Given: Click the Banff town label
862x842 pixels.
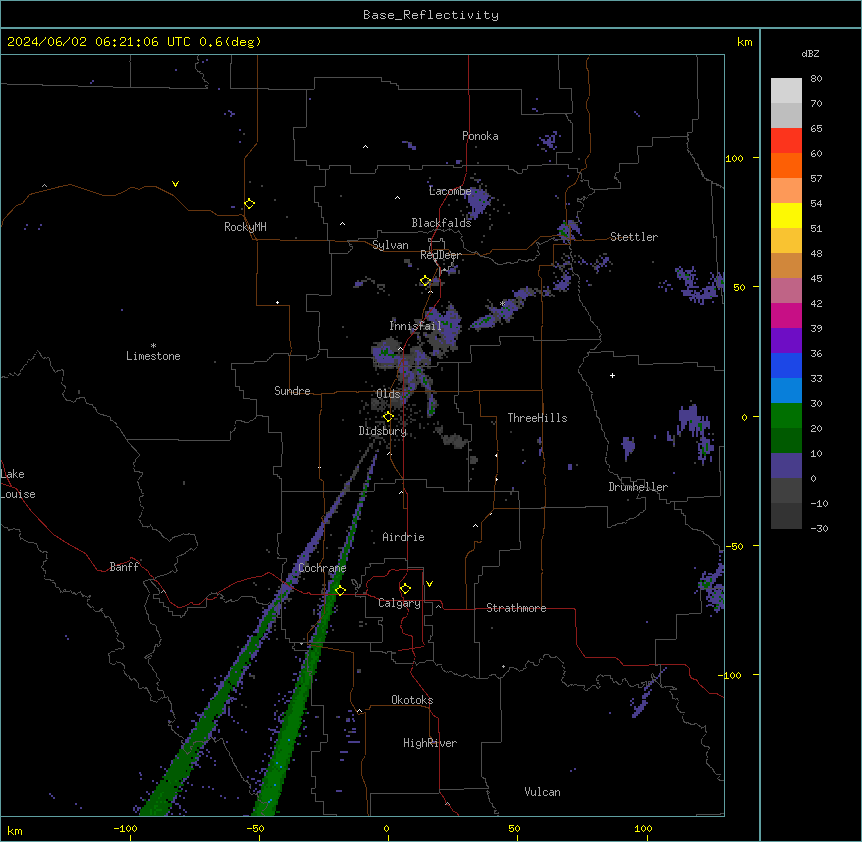Looking at the screenshot, I should point(124,567).
